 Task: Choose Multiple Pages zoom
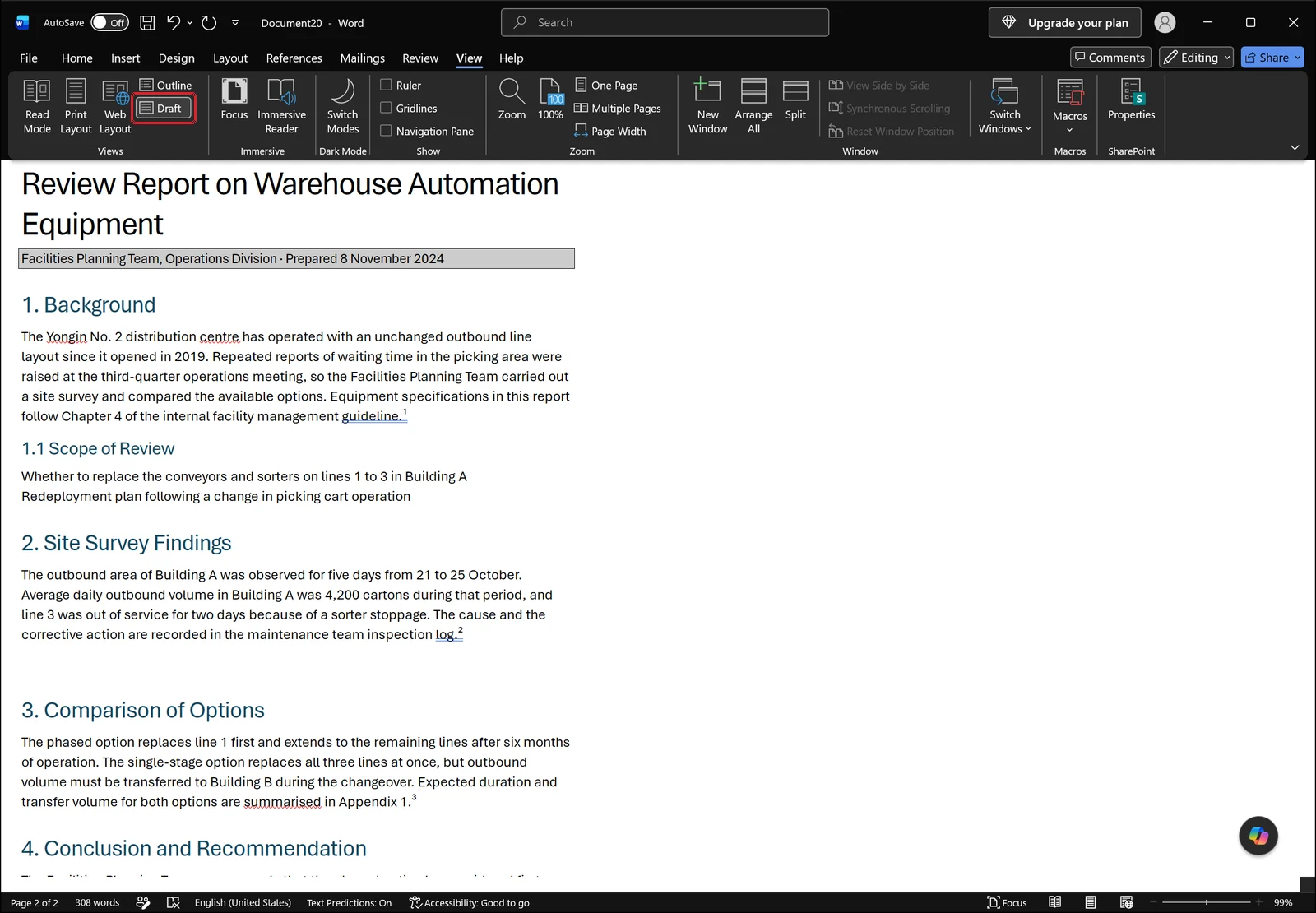[x=618, y=108]
